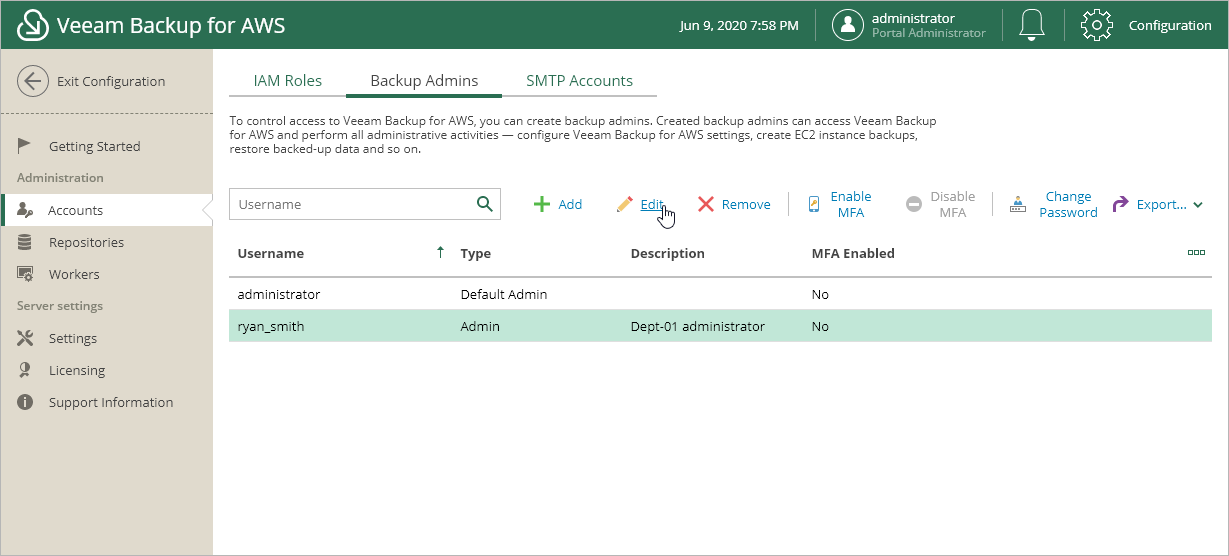The height and width of the screenshot is (556, 1229).
Task: Click the Veeam logo icon
Action: click(33, 25)
